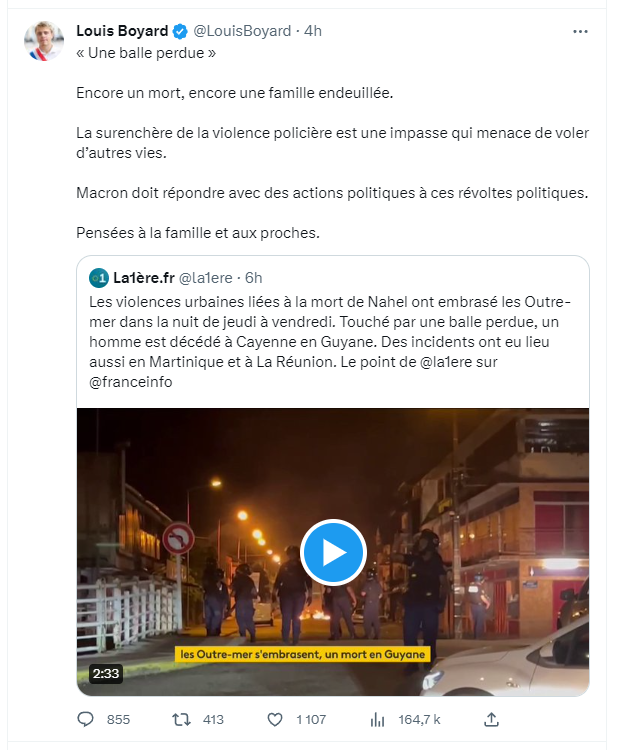Click the 855 replies count
This screenshot has width=618, height=750.
coord(118,719)
